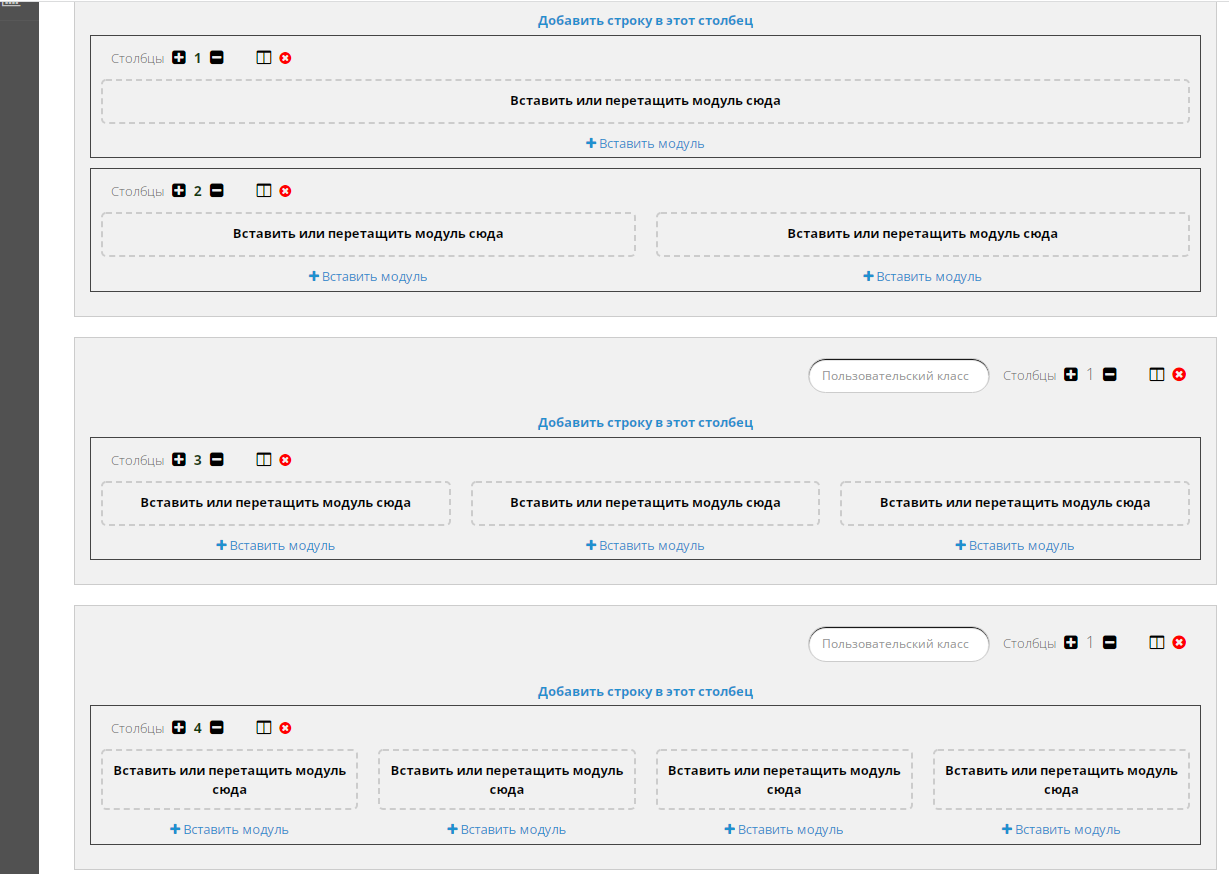Click red delete icon of 2-column row

coord(285,191)
